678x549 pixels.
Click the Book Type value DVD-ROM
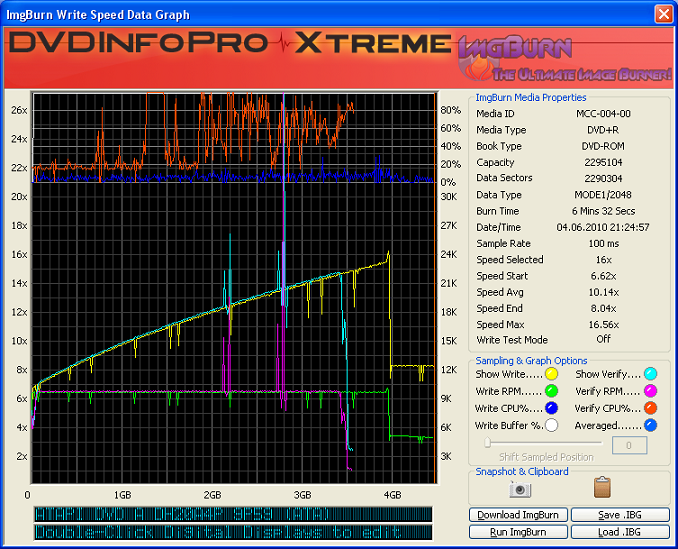tap(603, 146)
